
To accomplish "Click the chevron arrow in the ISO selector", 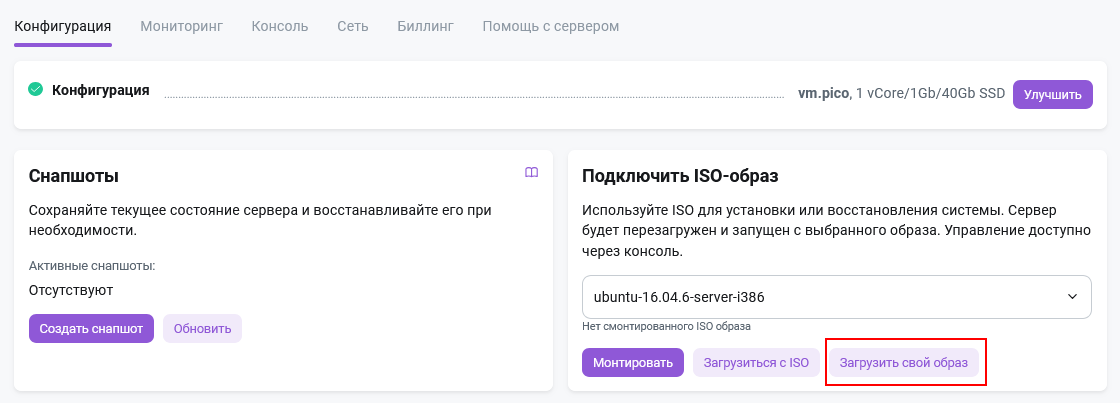I will (1072, 297).
